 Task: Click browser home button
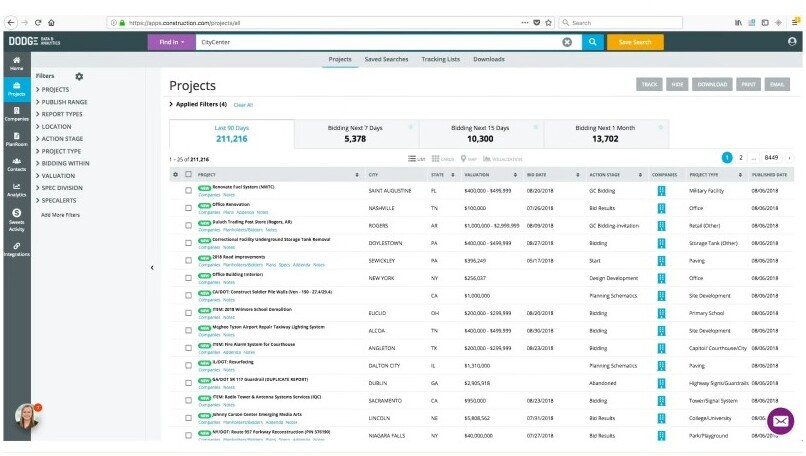point(51,23)
